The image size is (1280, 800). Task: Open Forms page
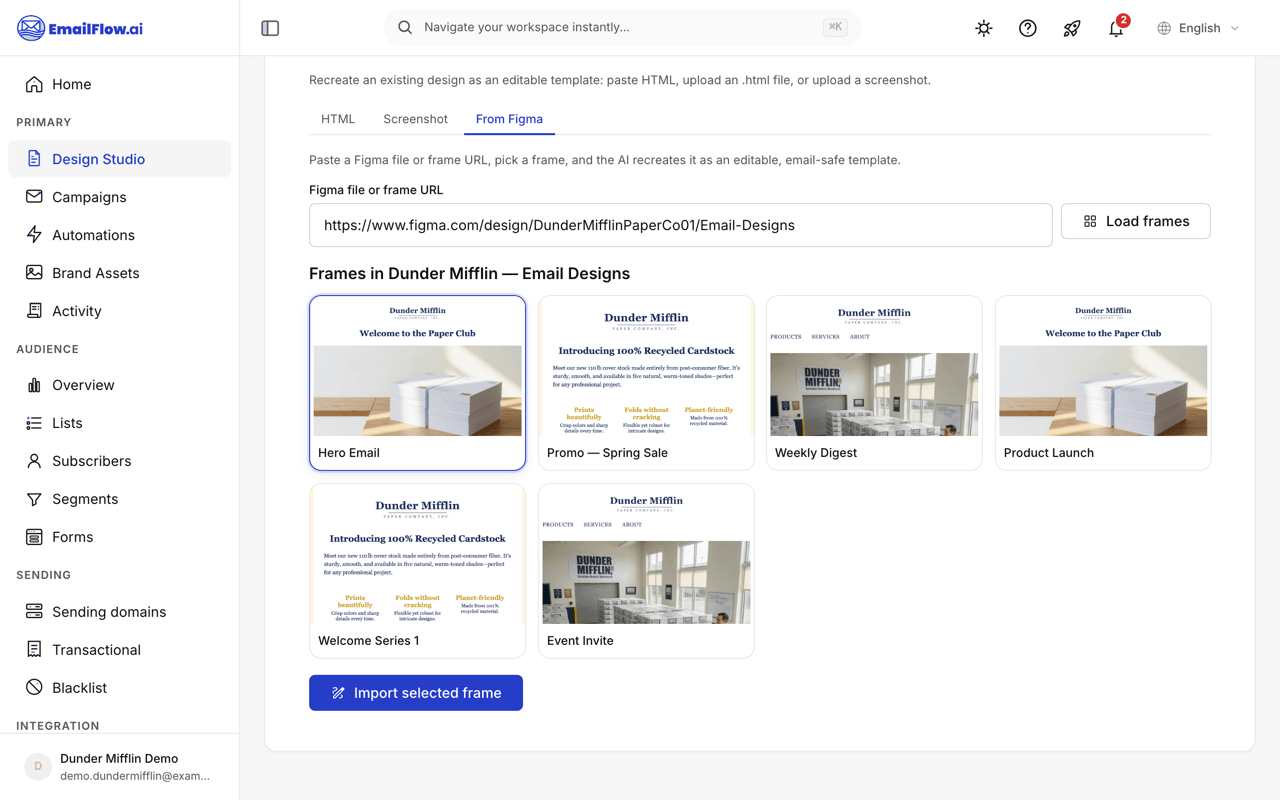coord(120,537)
